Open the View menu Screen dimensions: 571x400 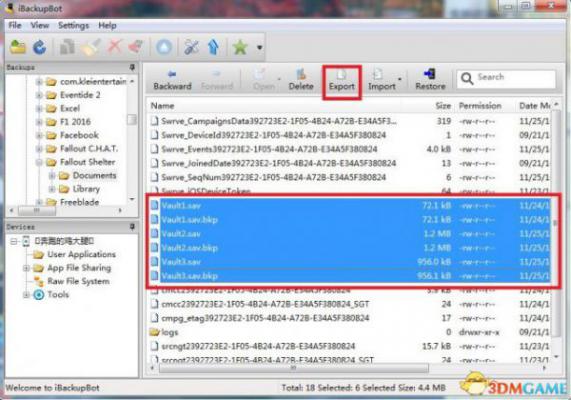[x=40, y=25]
